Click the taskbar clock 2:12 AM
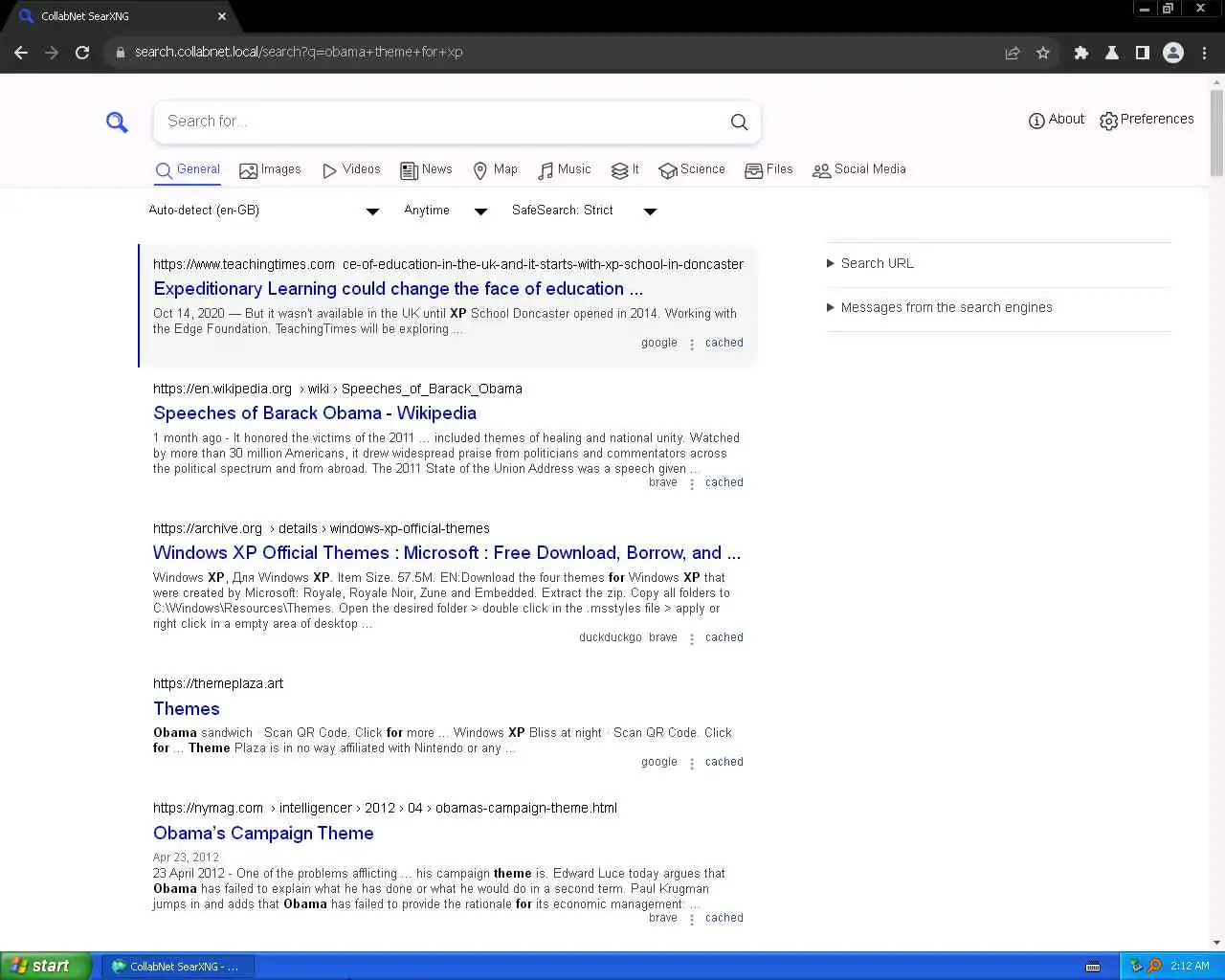This screenshot has width=1225, height=980. pyautogui.click(x=1190, y=966)
